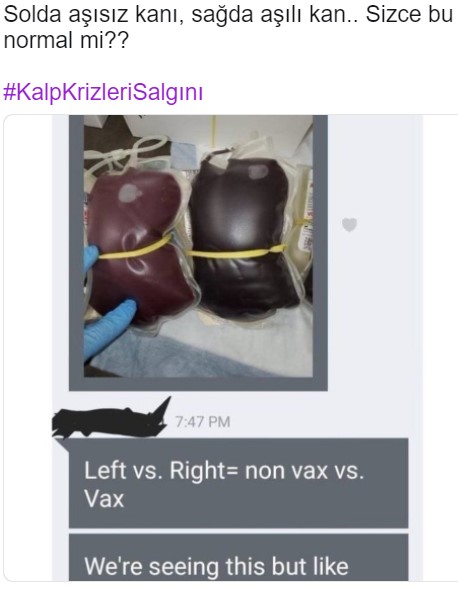Select the "Left vs. Right= non vax" message

239,484
